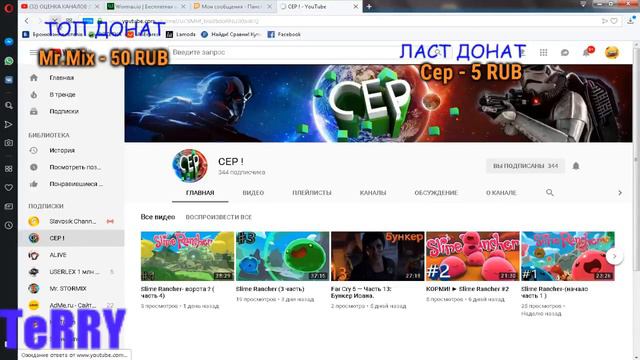Open USERLEX subscription in sidebar
This screenshot has width=640, height=360.
point(71,271)
